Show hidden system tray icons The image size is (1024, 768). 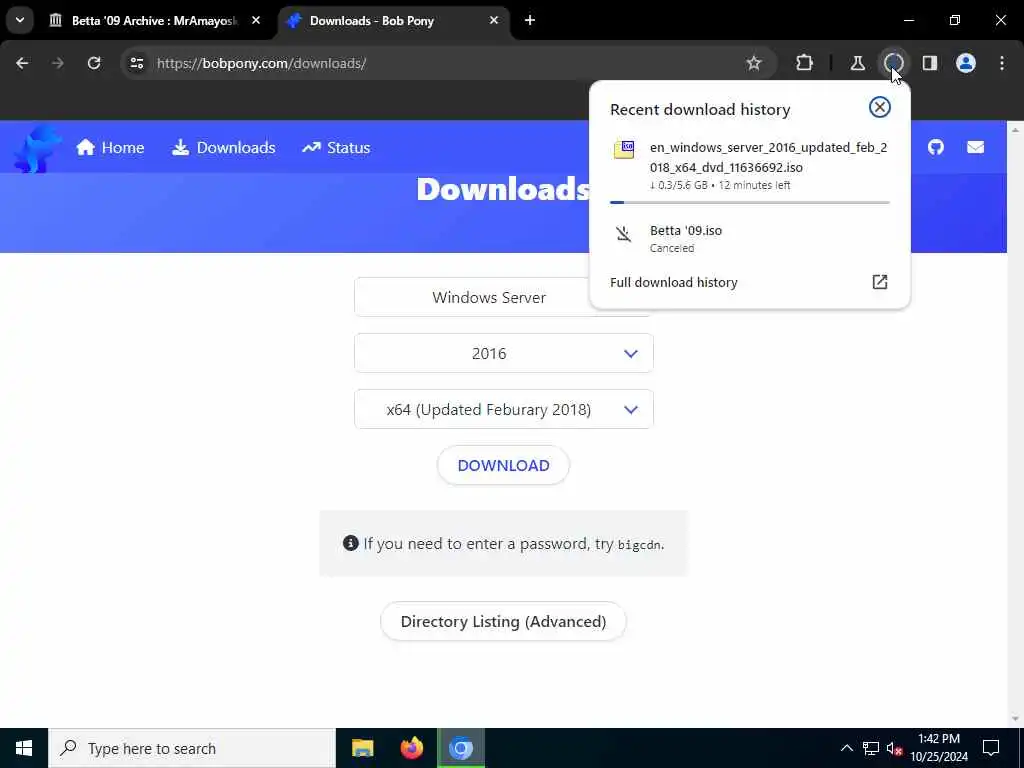pos(846,748)
